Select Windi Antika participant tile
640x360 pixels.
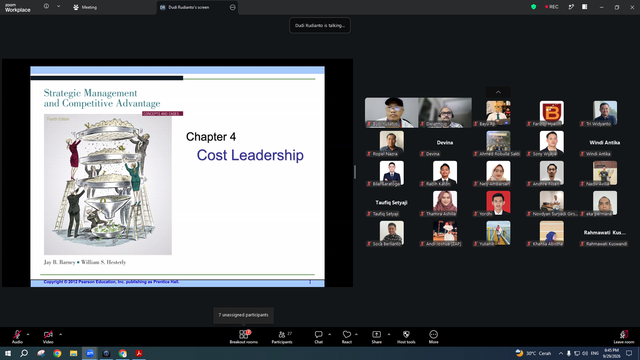605,143
